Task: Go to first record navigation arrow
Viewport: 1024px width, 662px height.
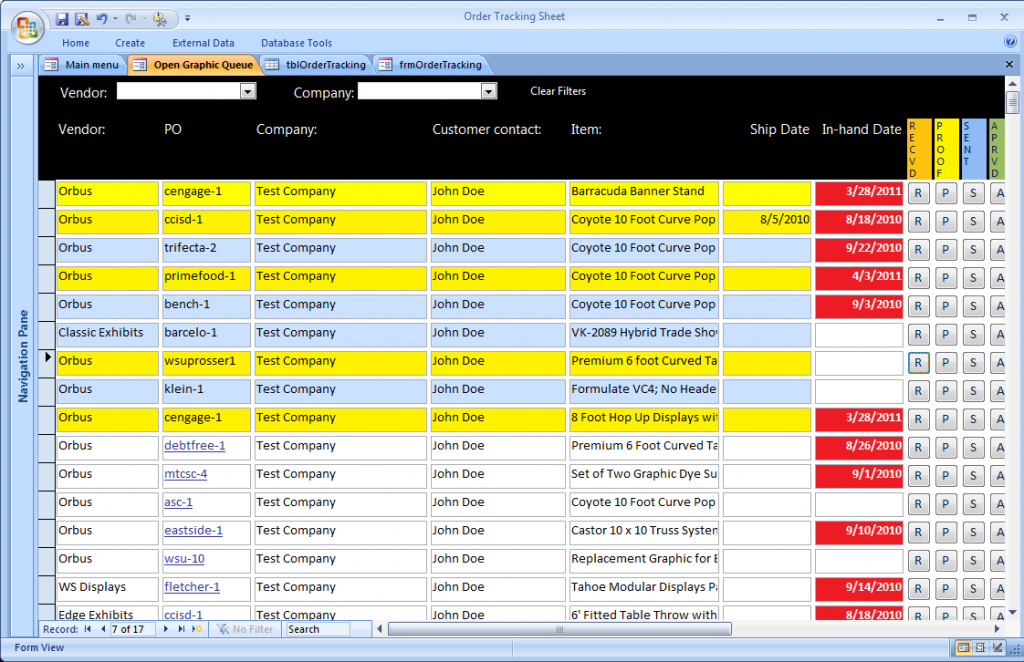Action: (88, 629)
